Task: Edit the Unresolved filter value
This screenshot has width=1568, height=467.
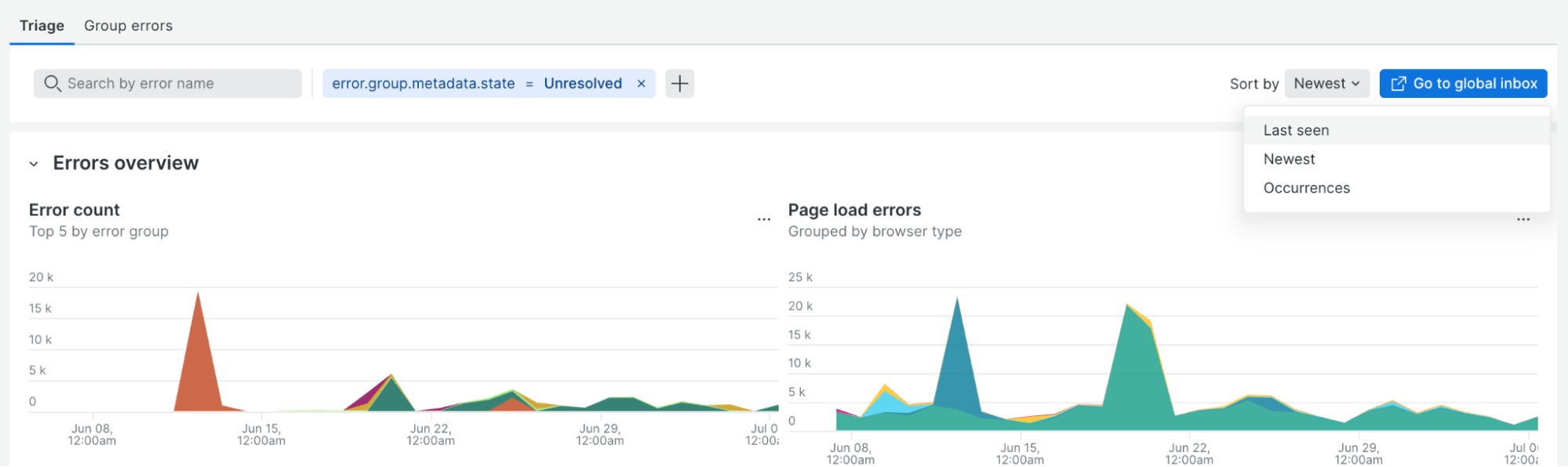Action: pyautogui.click(x=583, y=84)
